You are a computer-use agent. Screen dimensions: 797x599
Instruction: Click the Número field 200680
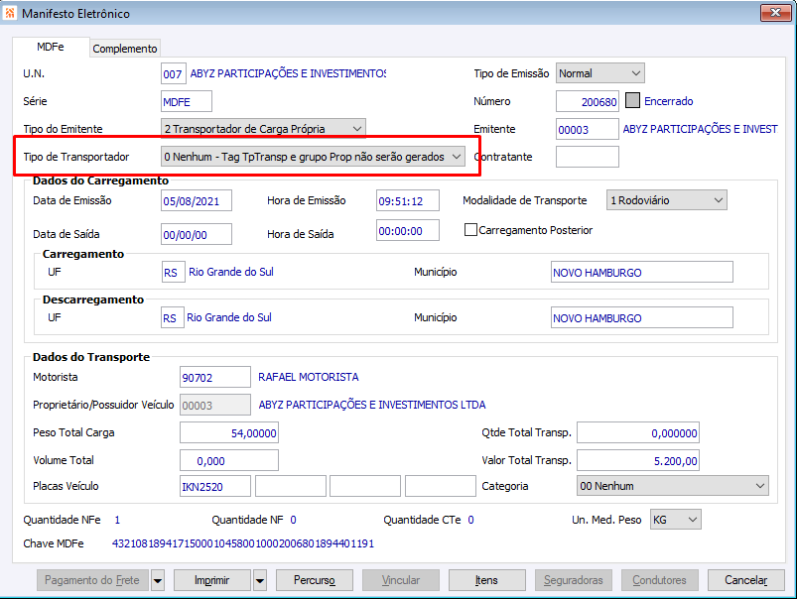pyautogui.click(x=587, y=101)
